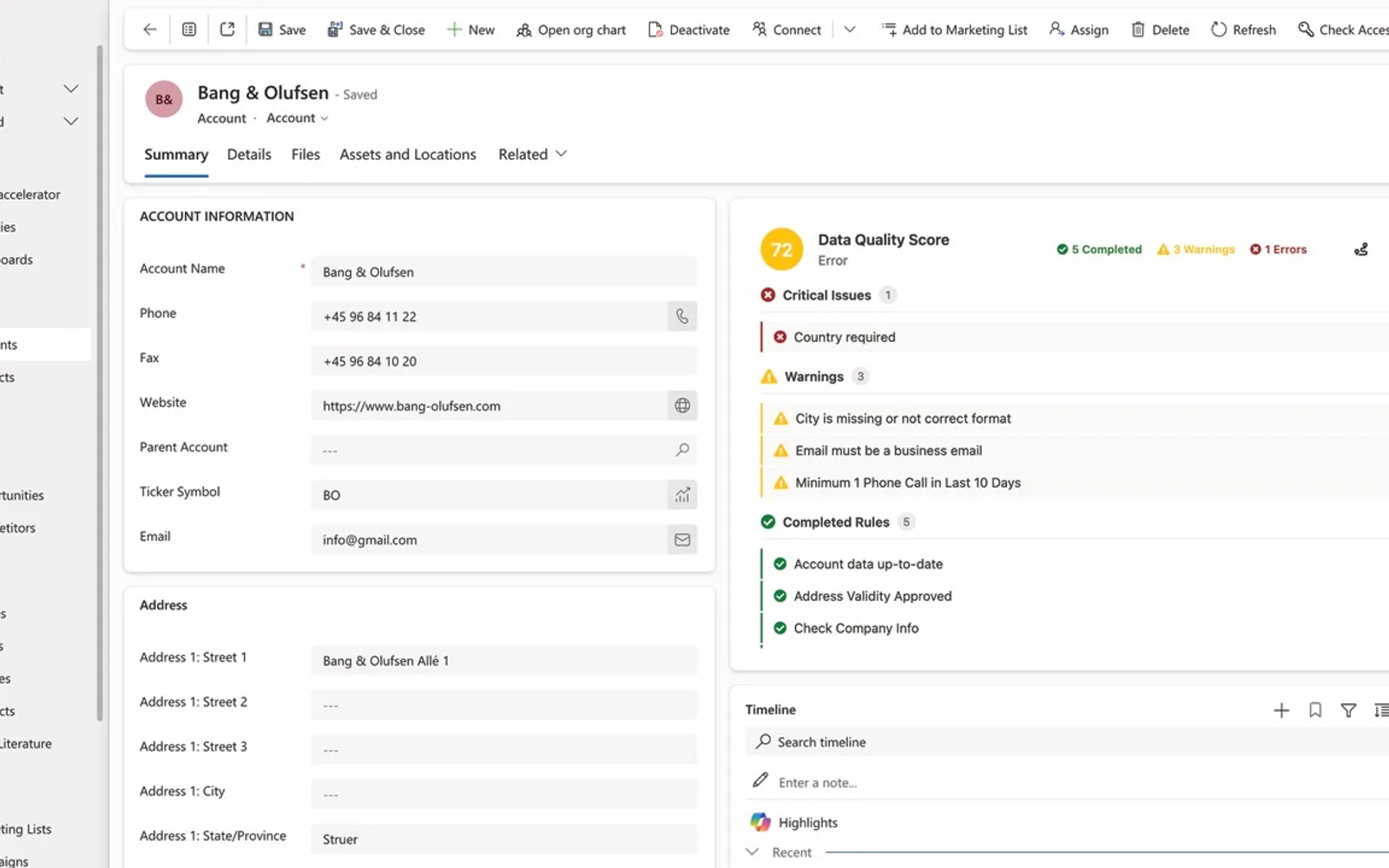Expand the Connect dropdown chevron
Screen dimensions: 1389x868
[850, 30]
